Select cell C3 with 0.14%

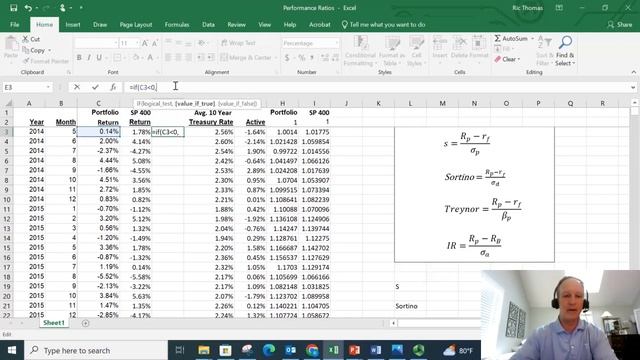pyautogui.click(x=99, y=132)
